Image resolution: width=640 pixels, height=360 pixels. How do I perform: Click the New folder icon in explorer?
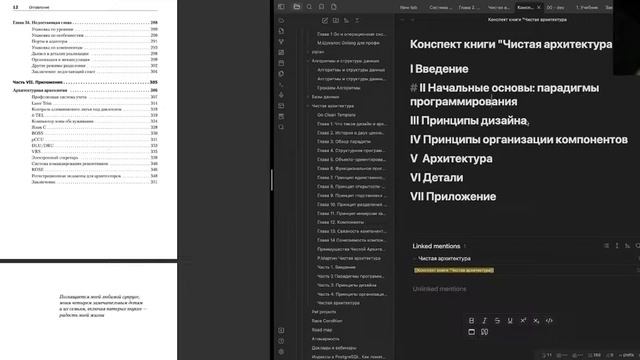pyautogui.click(x=336, y=20)
